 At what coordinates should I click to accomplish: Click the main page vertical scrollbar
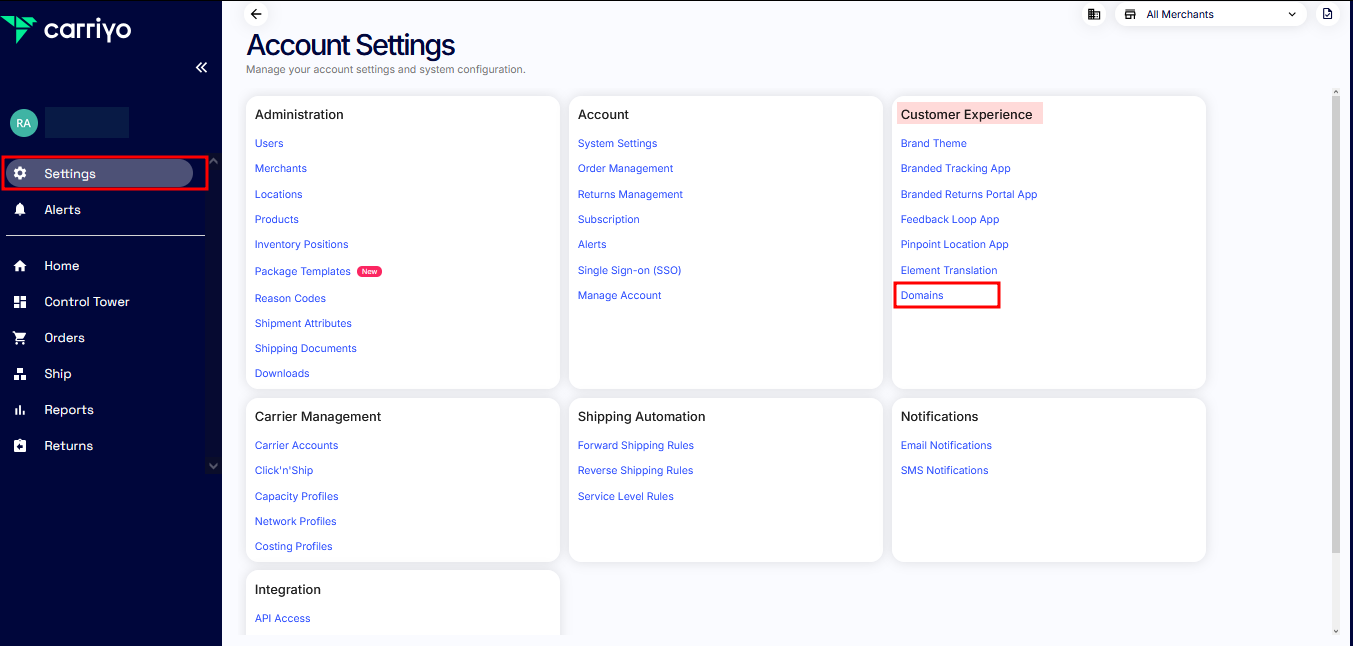(1336, 320)
